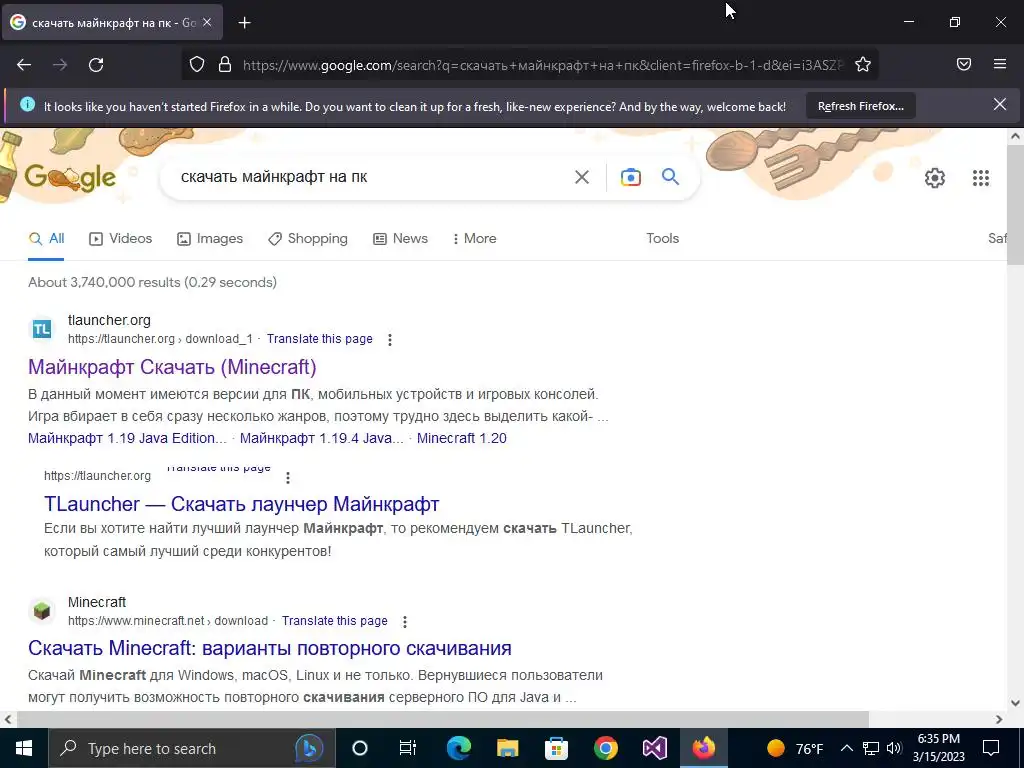This screenshot has height=768, width=1024.
Task: Open Visual Studio from taskbar
Action: point(654,748)
